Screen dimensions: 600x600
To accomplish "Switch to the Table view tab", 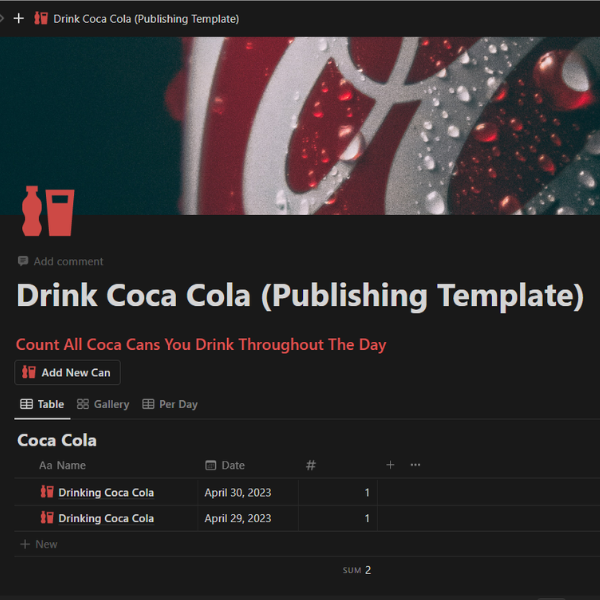I will [42, 404].
